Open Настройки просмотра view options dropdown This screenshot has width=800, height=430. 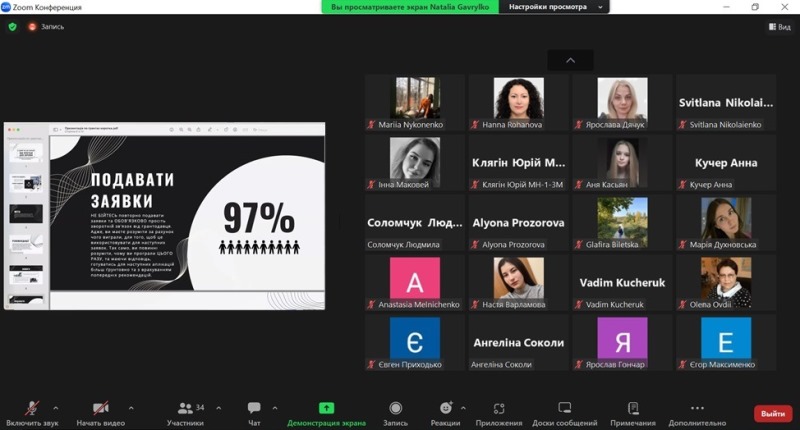555,7
